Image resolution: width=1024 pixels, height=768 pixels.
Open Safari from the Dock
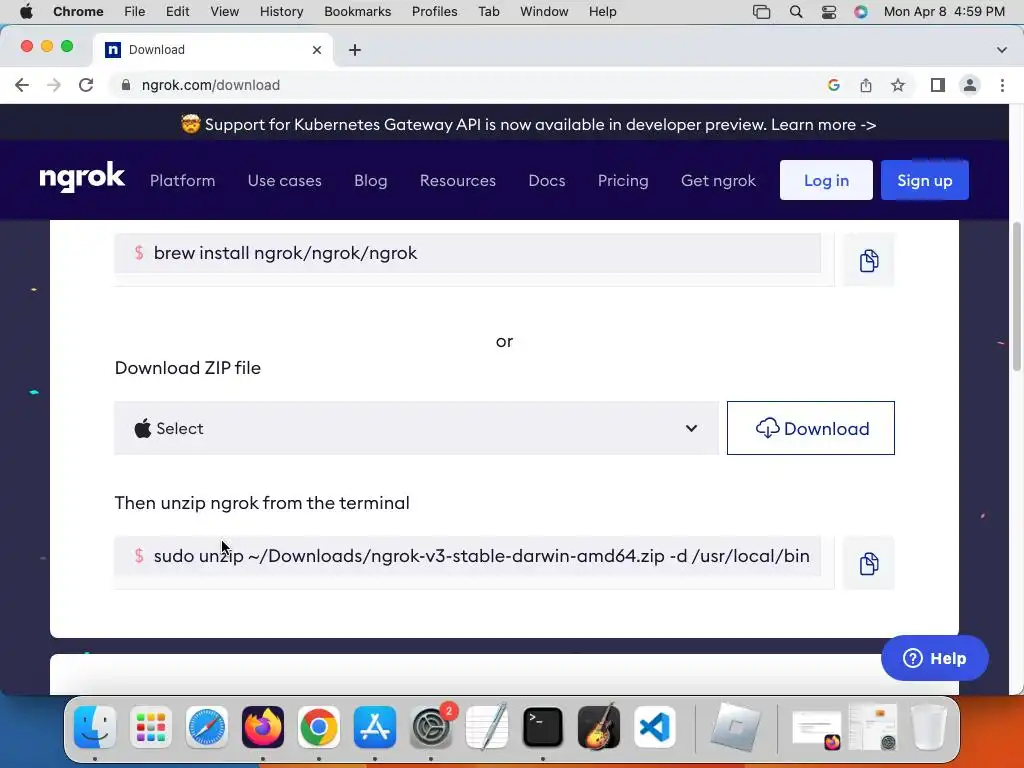[207, 726]
